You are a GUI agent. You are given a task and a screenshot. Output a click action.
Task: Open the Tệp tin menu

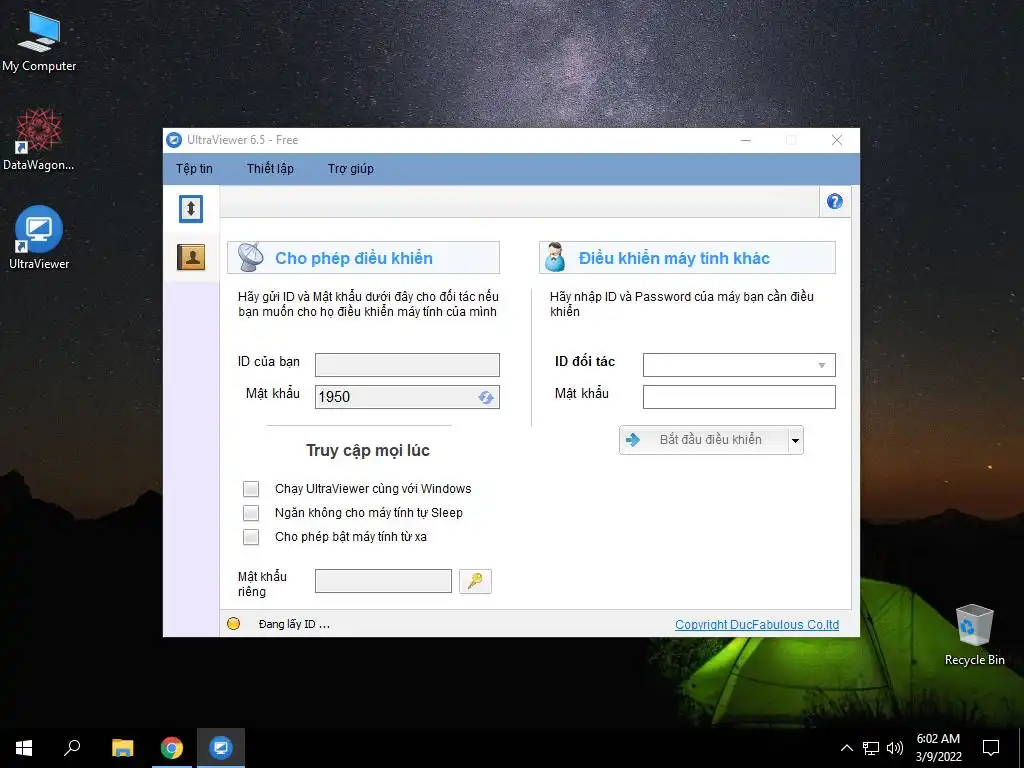coord(194,168)
